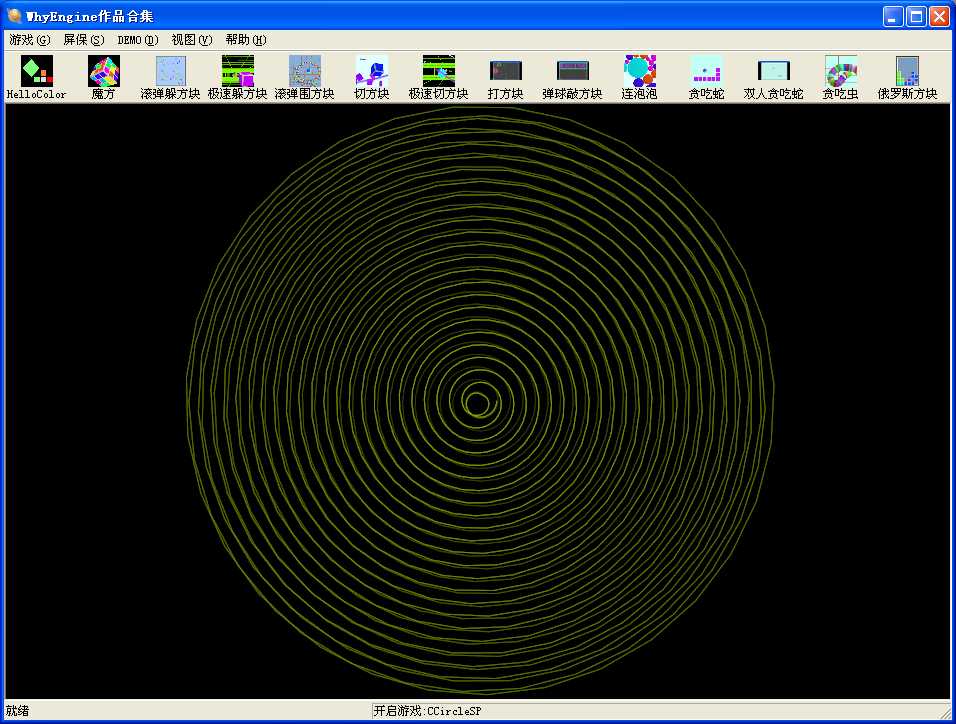The height and width of the screenshot is (724, 956).
Task: Select the 极速躲方块 toolbar icon
Action: click(x=238, y=72)
